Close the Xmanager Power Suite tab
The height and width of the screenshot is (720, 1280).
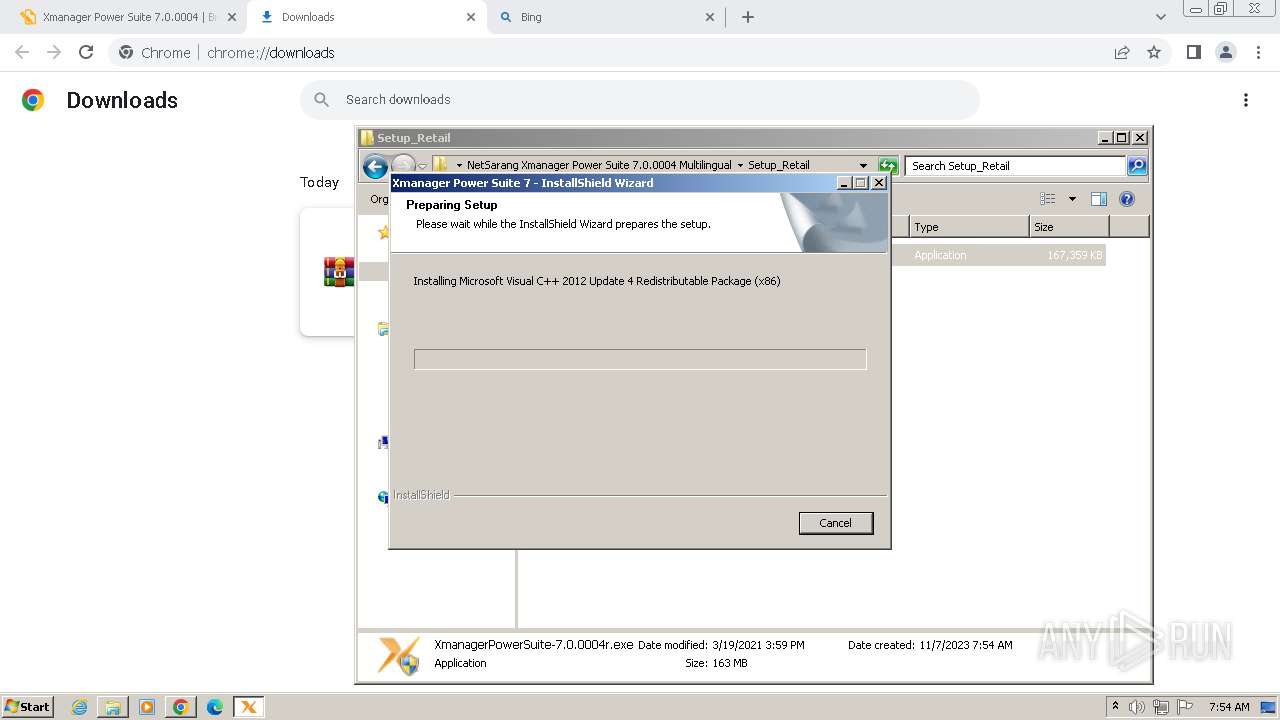[x=231, y=17]
